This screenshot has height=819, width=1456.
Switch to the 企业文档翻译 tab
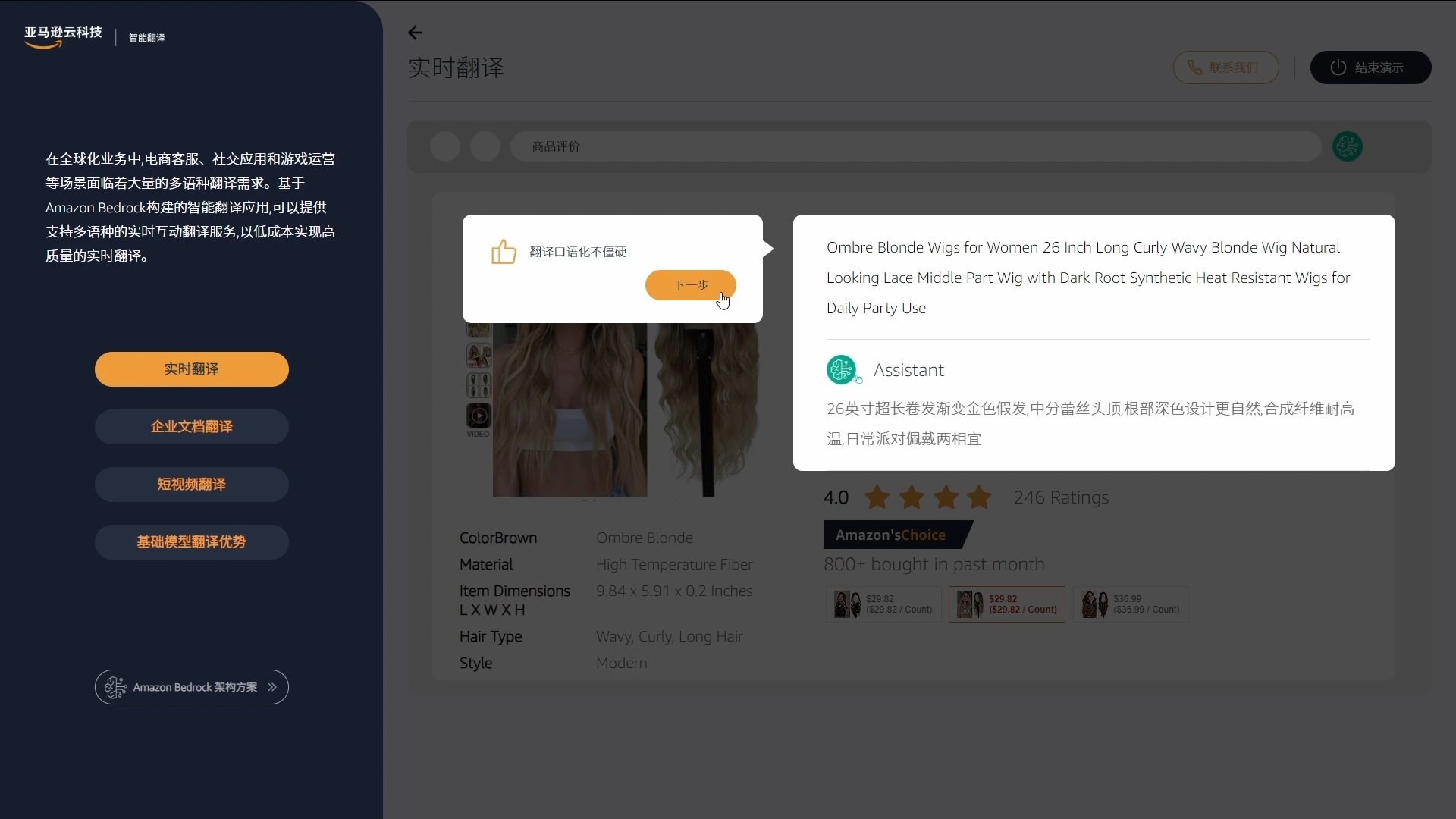(191, 427)
